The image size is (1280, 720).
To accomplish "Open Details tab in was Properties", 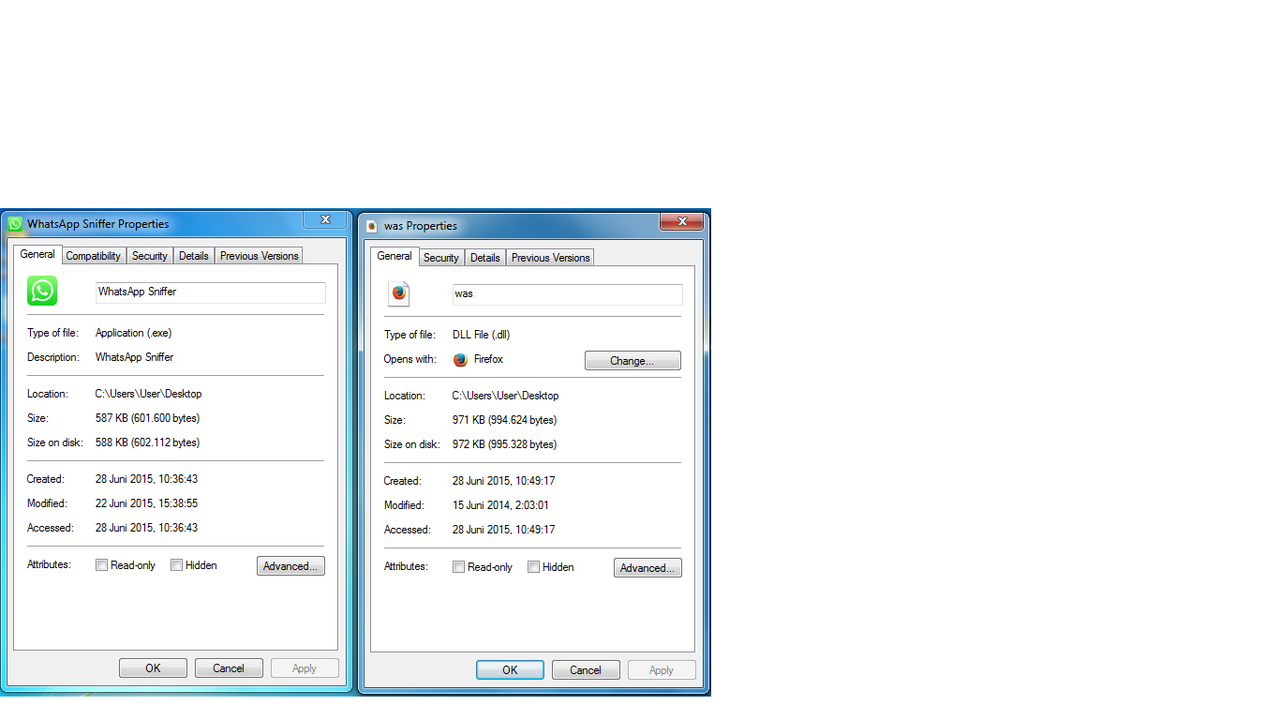I will (x=485, y=258).
